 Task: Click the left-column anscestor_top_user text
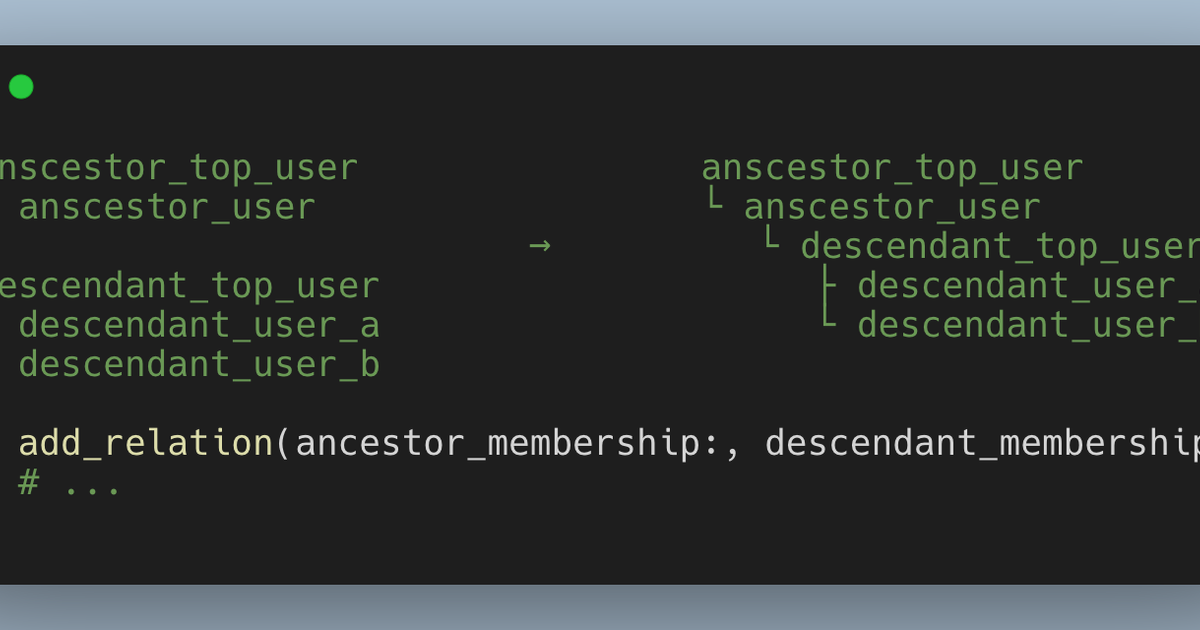178,167
